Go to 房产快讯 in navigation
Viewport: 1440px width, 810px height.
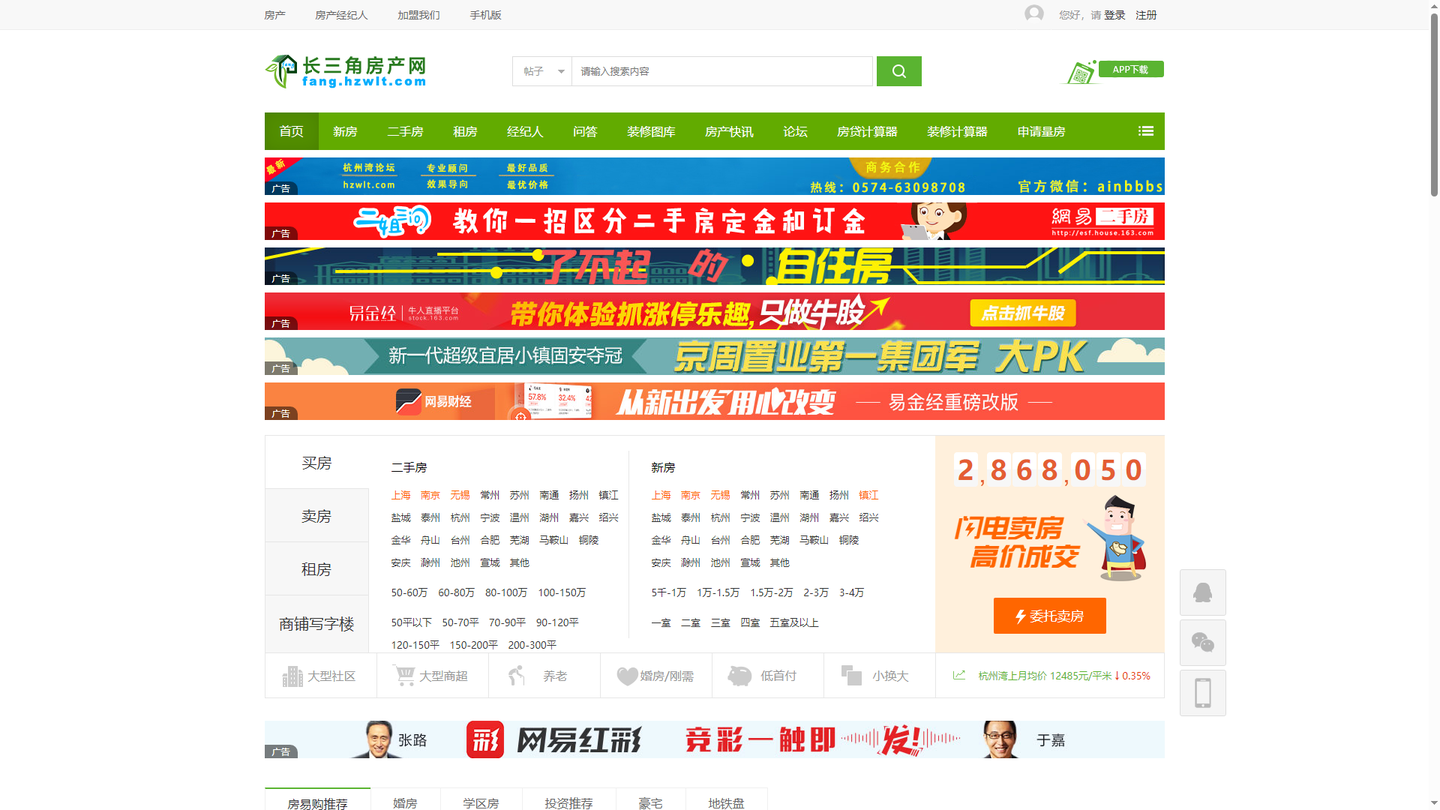click(x=729, y=131)
